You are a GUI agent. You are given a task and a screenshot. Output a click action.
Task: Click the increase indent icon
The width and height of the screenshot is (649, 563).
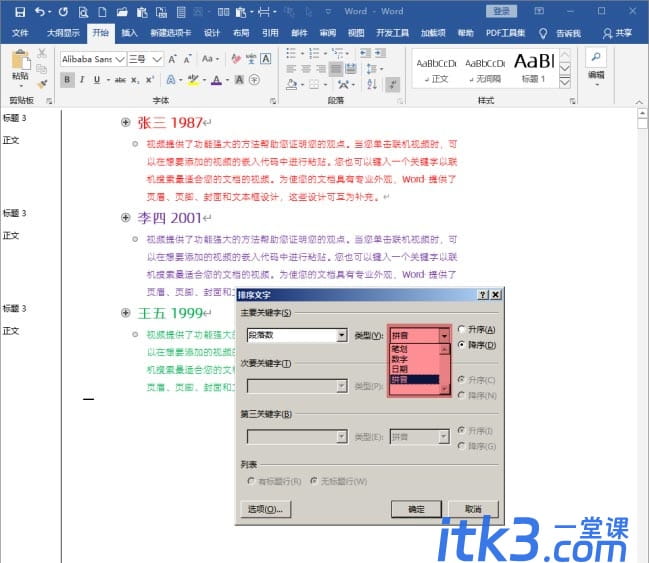pos(380,53)
